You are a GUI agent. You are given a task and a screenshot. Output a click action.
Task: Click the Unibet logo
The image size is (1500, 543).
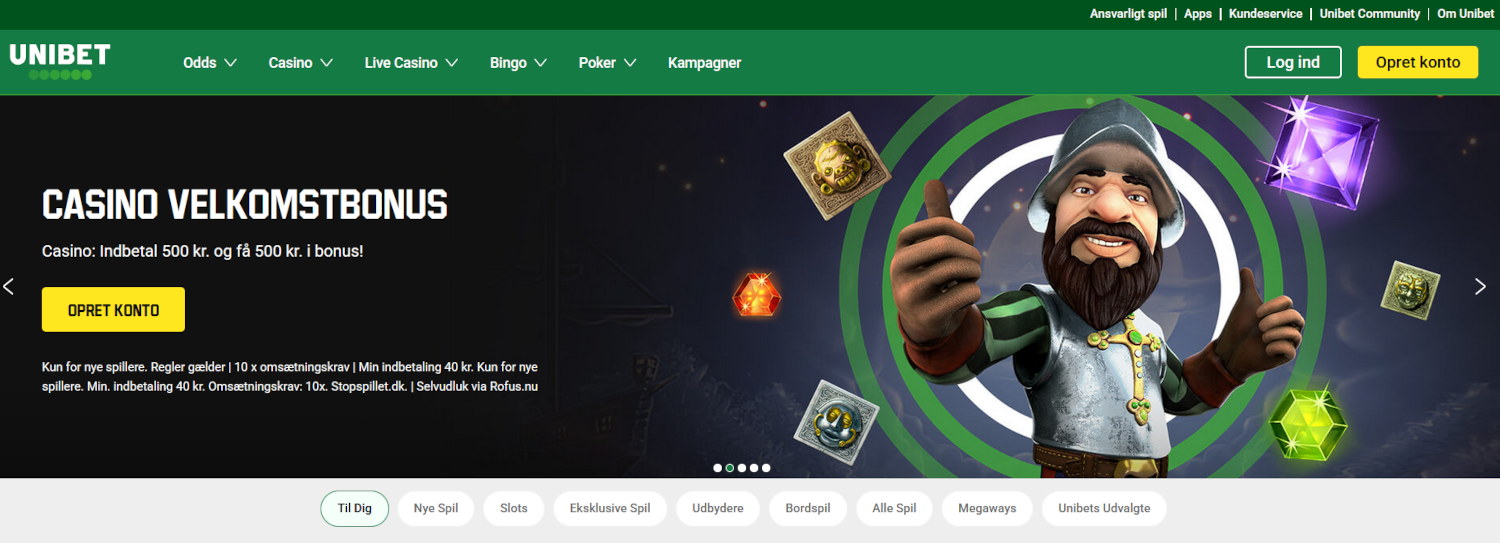coord(60,61)
